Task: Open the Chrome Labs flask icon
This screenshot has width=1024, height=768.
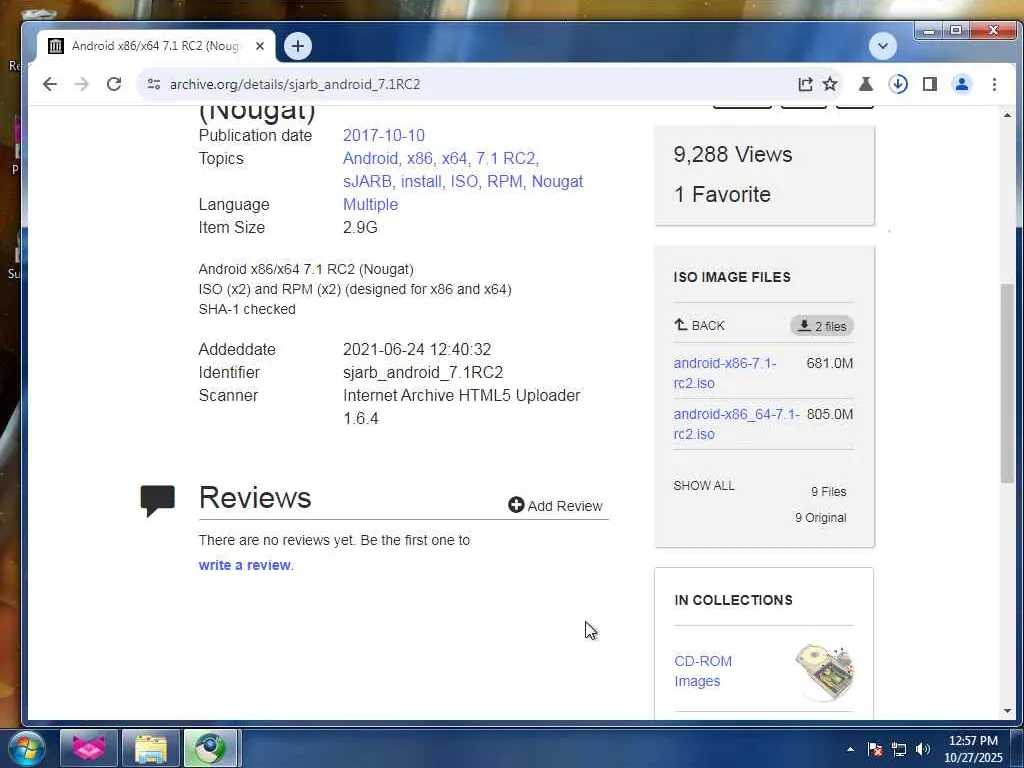Action: point(866,84)
